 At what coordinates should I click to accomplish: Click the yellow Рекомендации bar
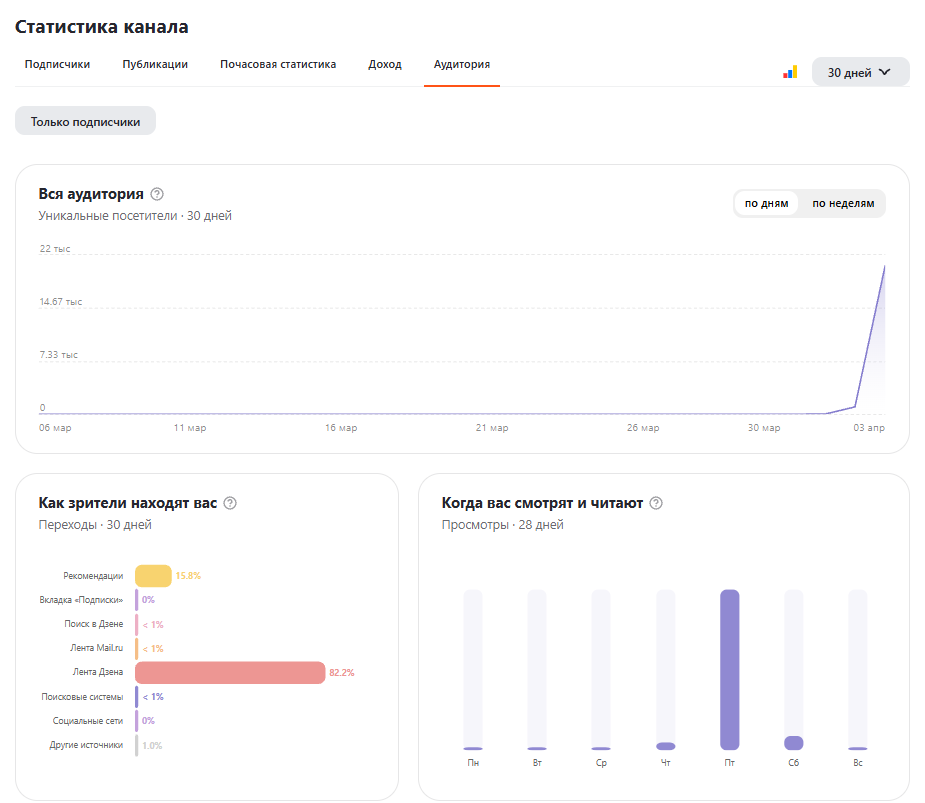click(x=153, y=576)
